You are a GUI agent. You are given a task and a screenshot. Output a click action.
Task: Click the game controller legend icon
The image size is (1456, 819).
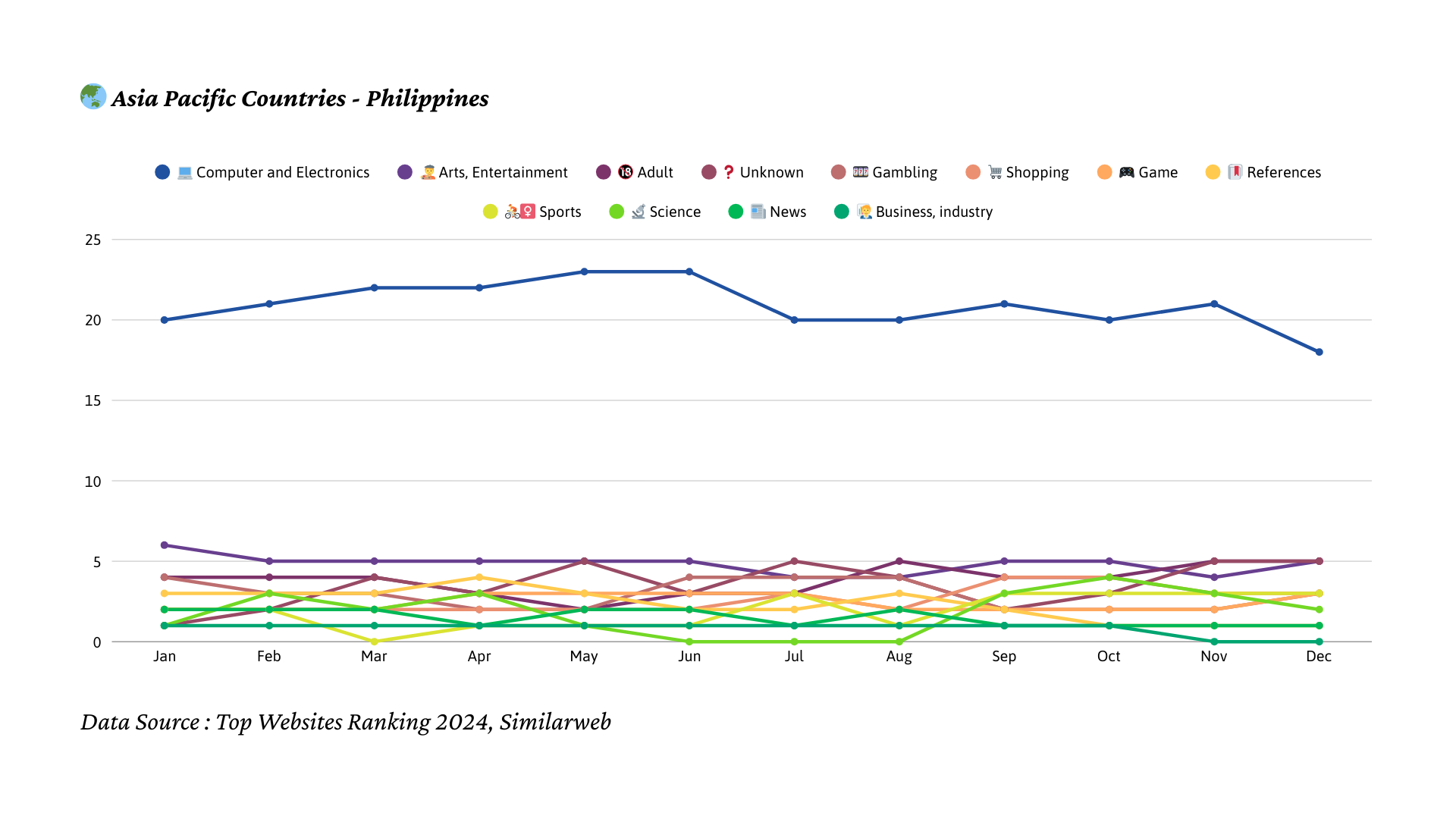pyautogui.click(x=1126, y=173)
